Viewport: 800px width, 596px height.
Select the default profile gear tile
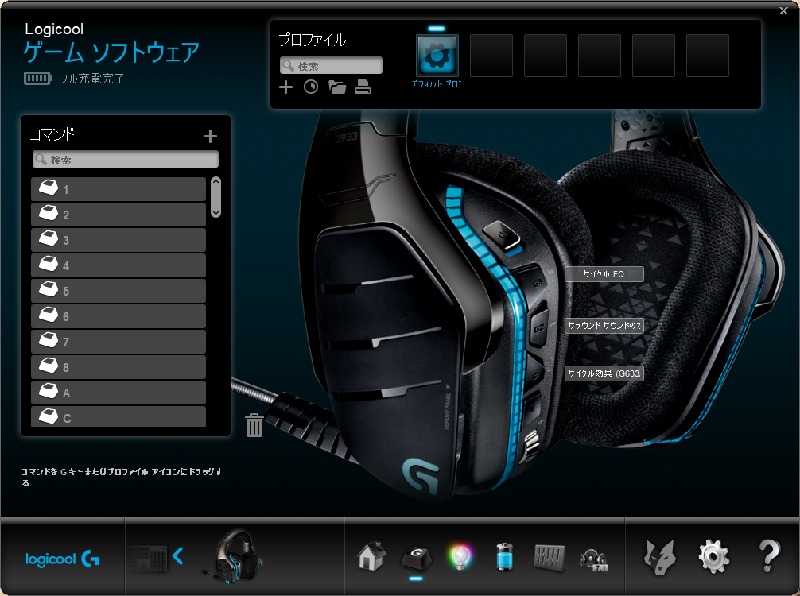(x=437, y=56)
